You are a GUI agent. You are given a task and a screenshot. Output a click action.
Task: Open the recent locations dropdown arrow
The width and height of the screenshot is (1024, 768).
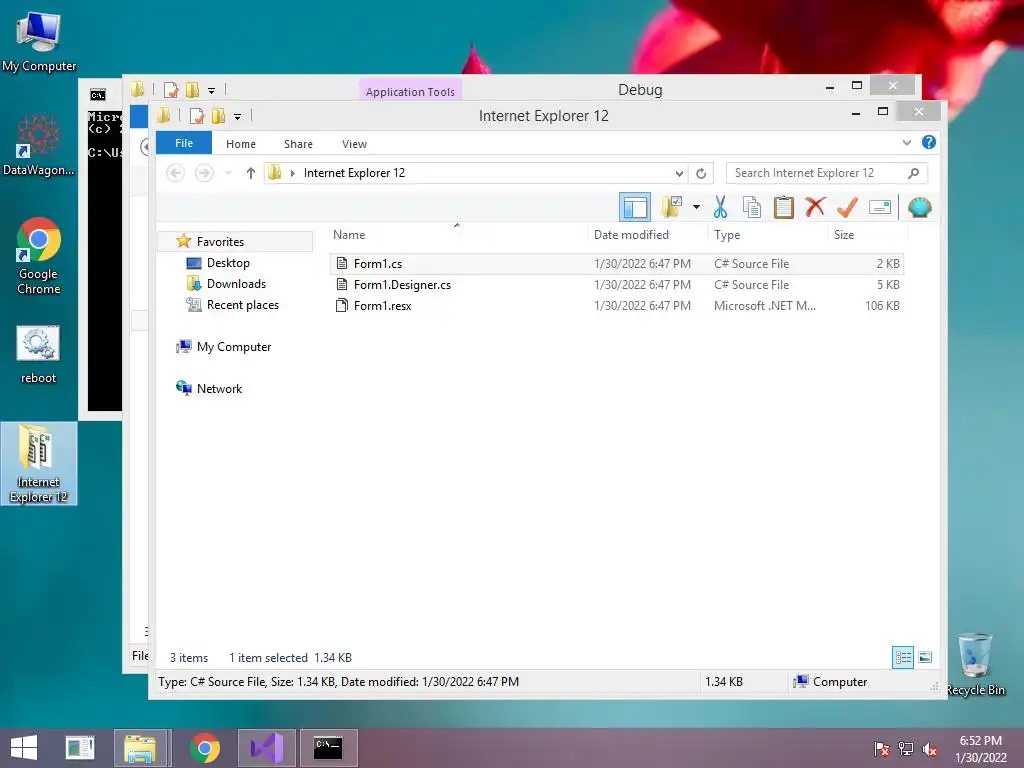tap(228, 173)
